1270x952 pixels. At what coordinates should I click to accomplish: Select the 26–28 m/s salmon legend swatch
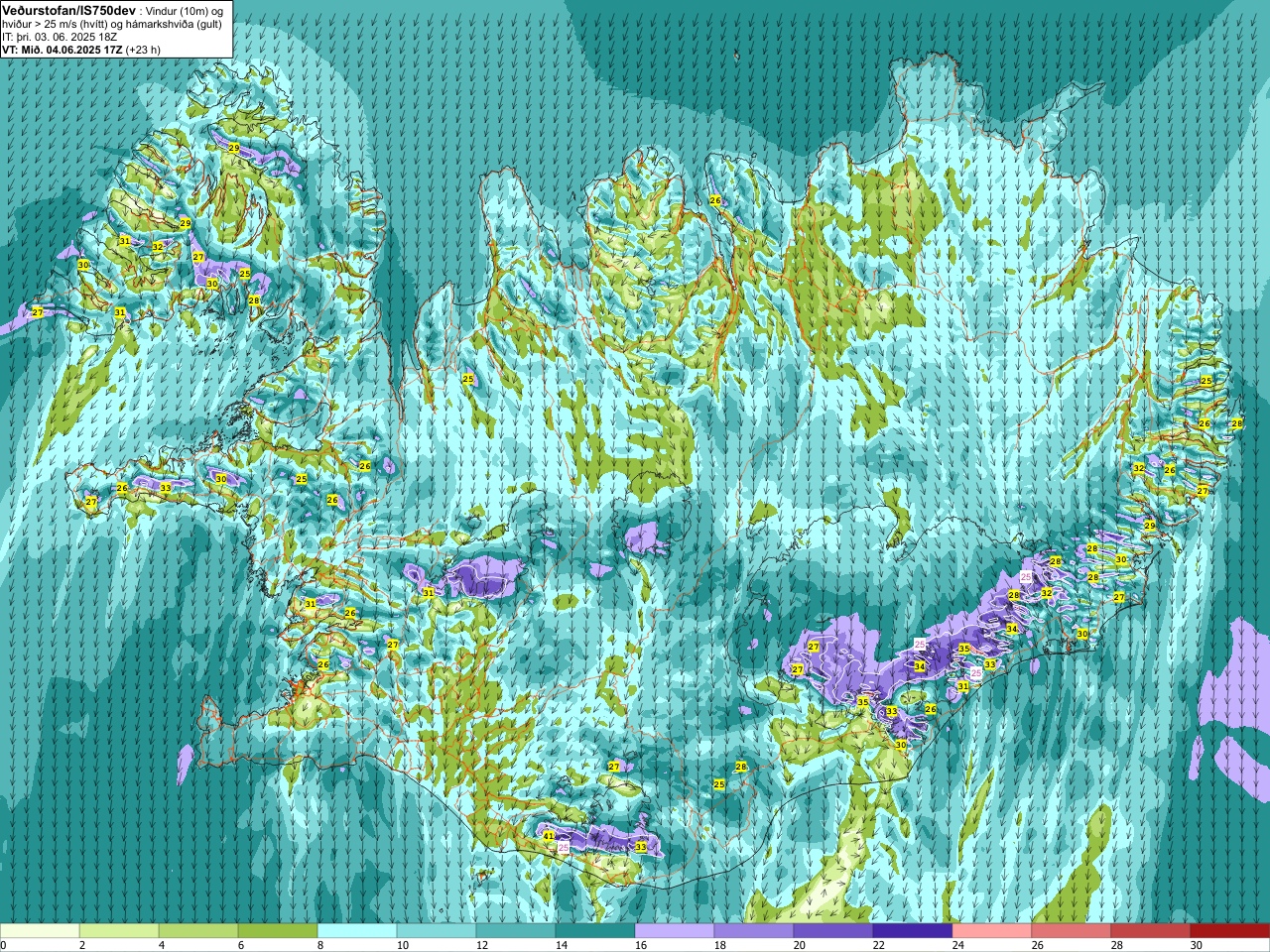click(1072, 931)
